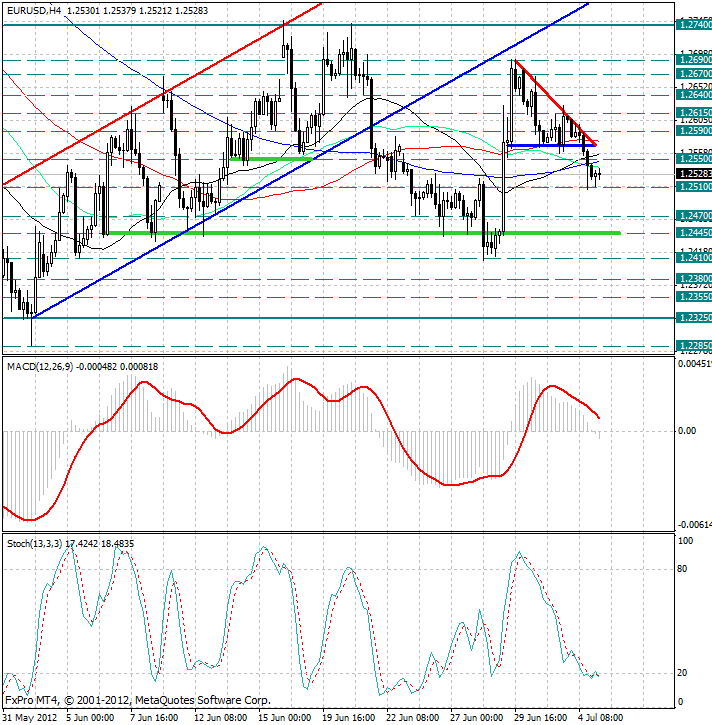Click the current price tag 1.2528
712x725 pixels.
[693, 174]
